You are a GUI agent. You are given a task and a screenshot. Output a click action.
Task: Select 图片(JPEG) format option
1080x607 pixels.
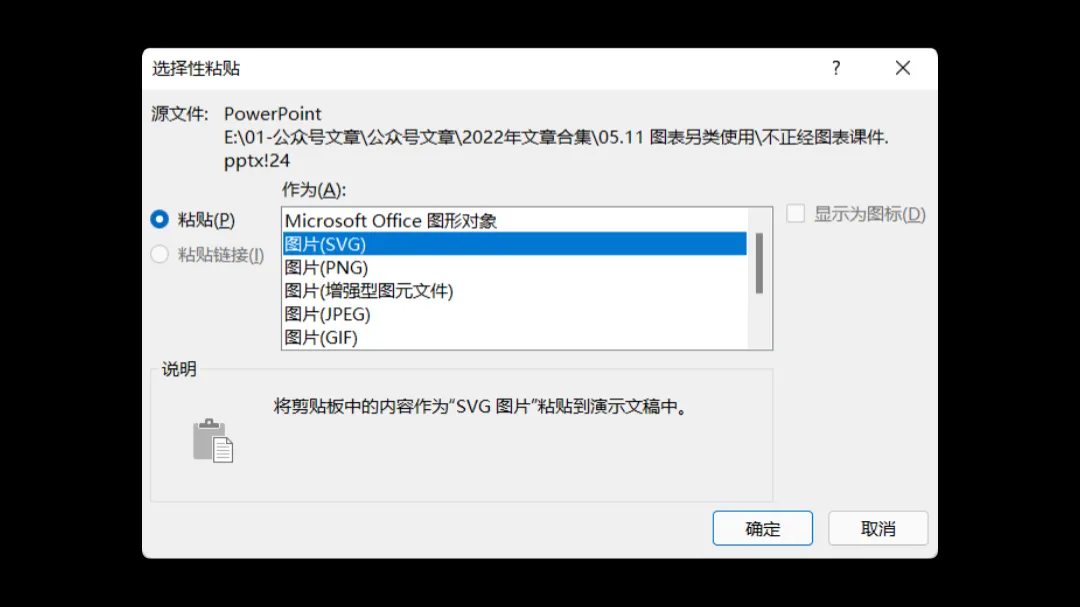(515, 314)
